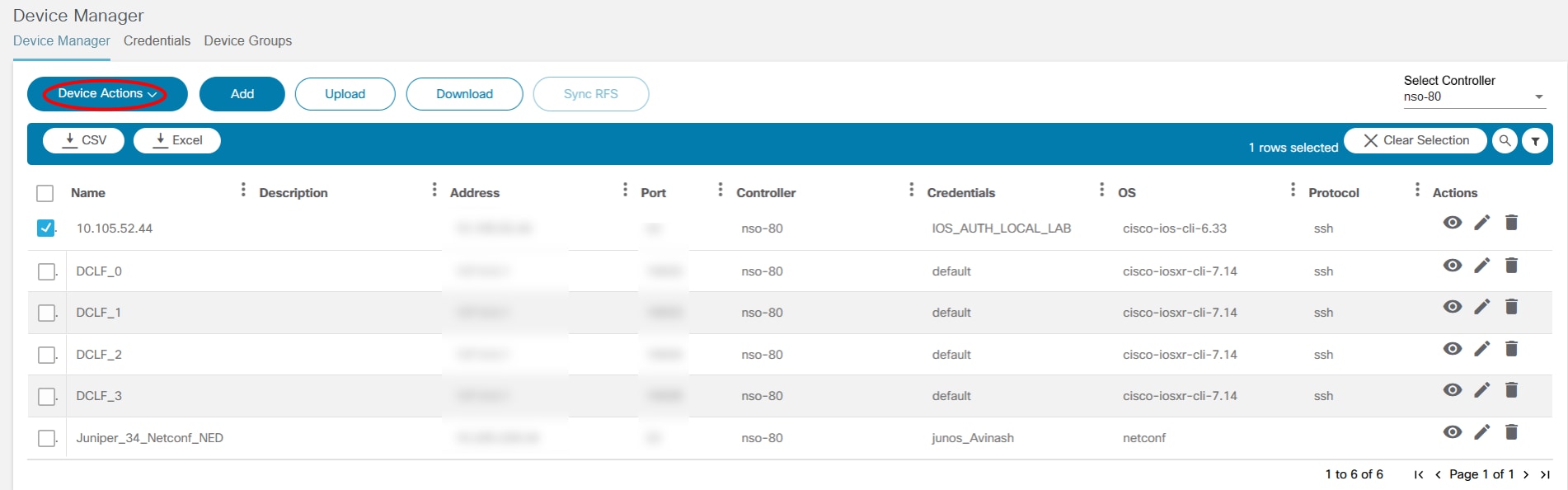The image size is (1568, 490).
Task: Open the Credentials column options menu
Action: click(1101, 191)
